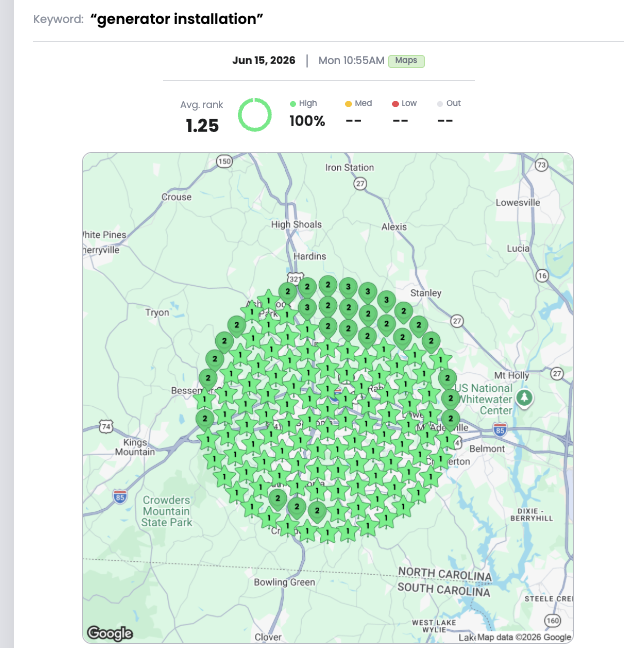Click the Crouse map label
Screen dimensions: 642x648
(177, 197)
